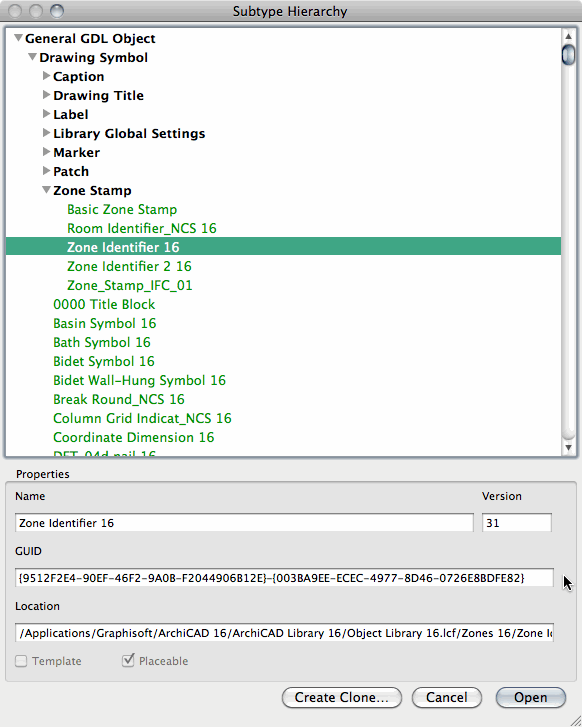Select the Caption label

click(x=78, y=77)
